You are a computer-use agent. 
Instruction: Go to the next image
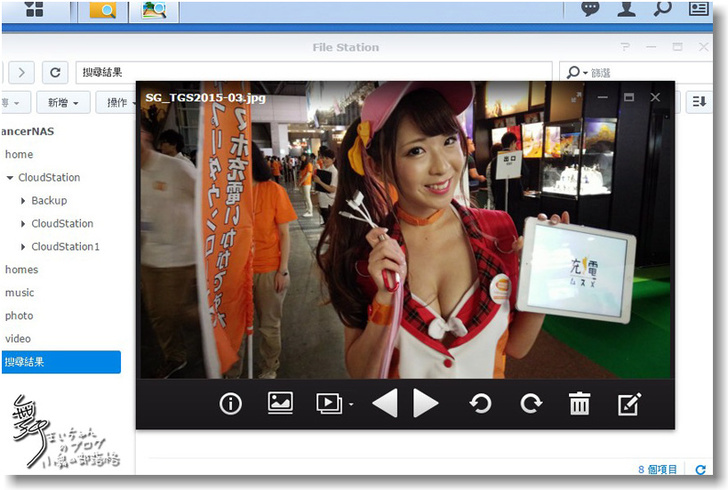pos(427,404)
